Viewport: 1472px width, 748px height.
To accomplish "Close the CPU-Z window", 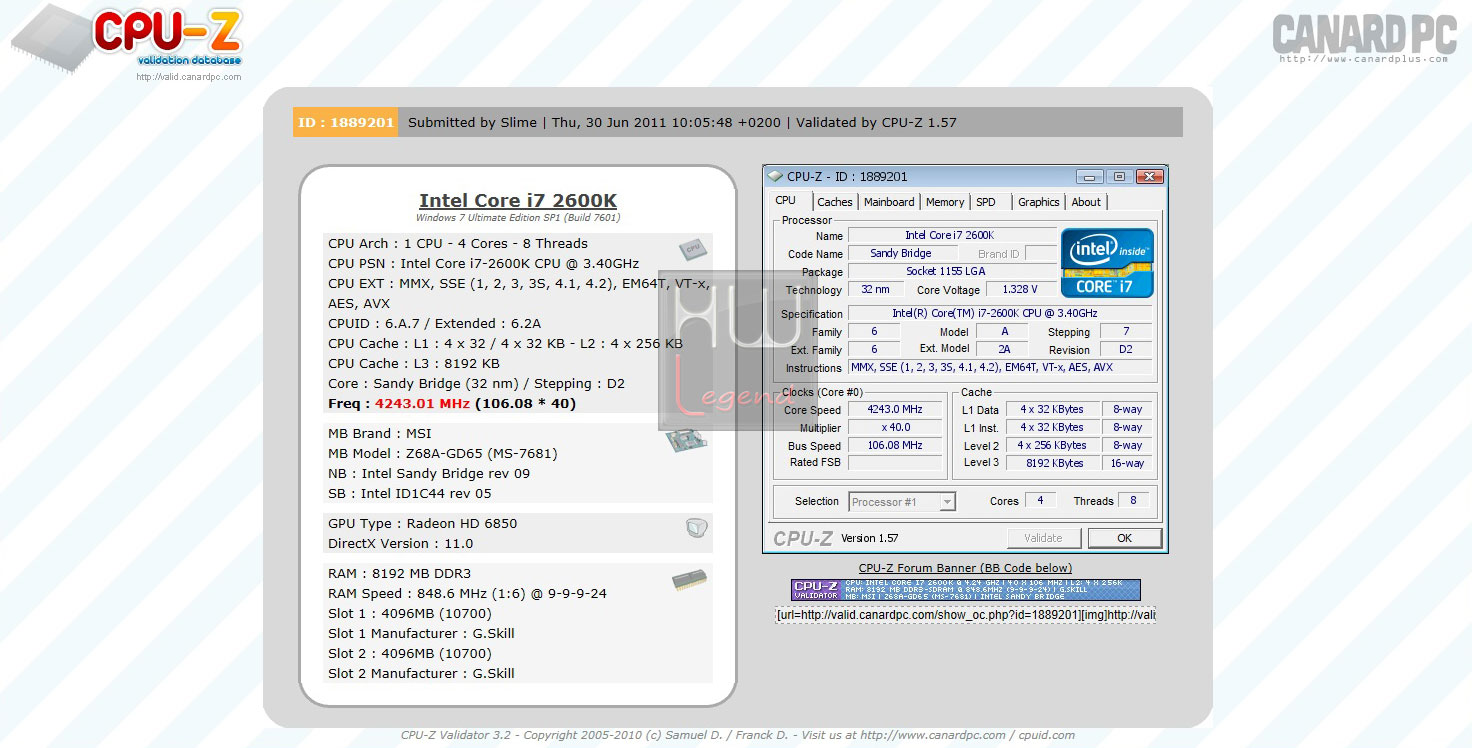I will (x=1149, y=176).
